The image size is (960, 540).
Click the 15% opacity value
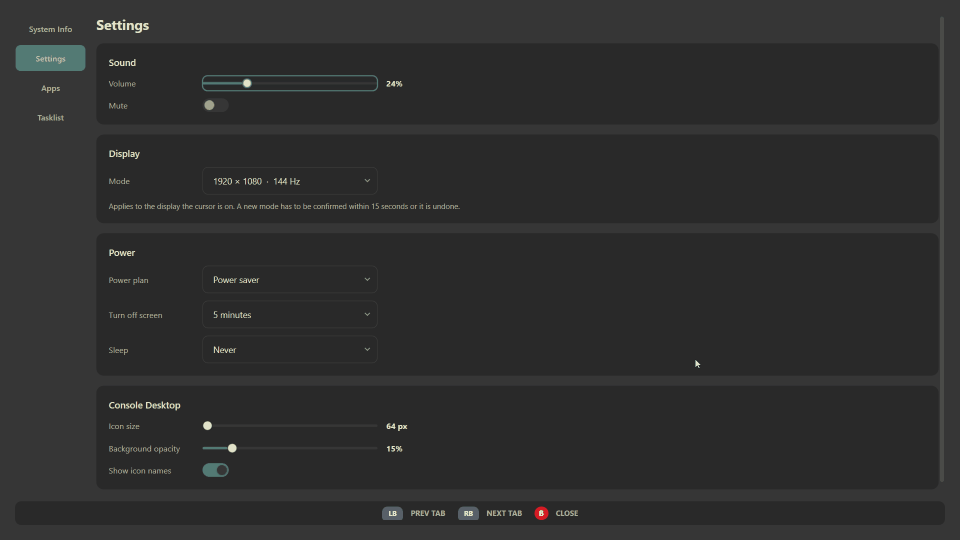(x=394, y=449)
